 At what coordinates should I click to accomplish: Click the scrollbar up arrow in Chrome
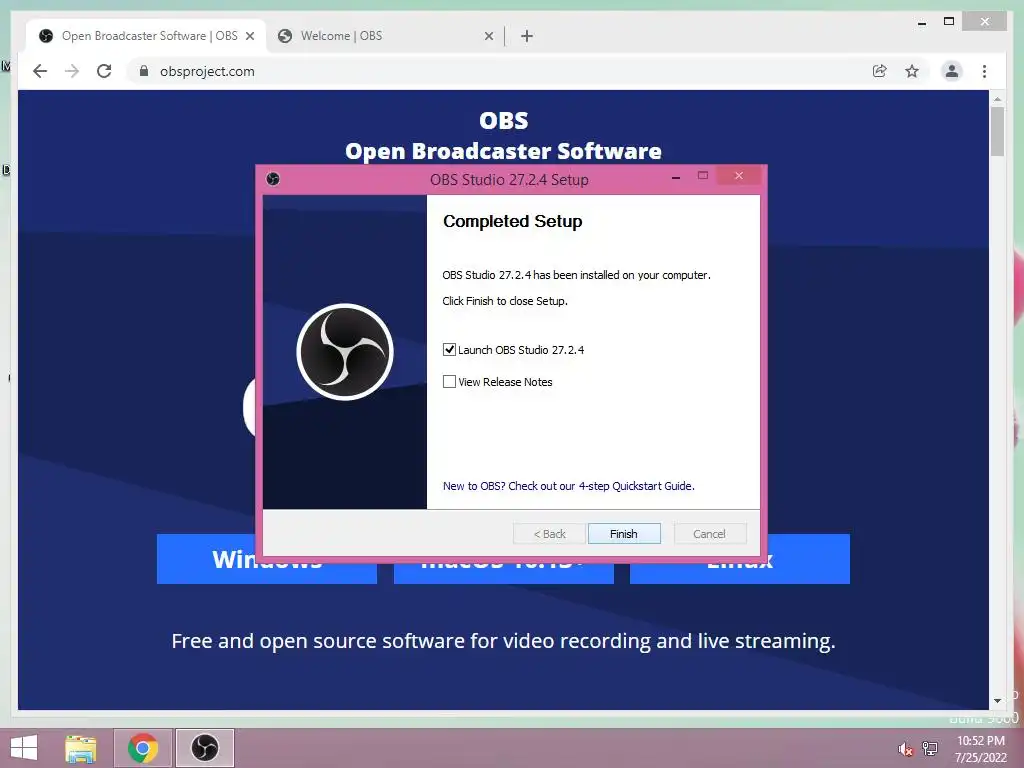(x=997, y=99)
